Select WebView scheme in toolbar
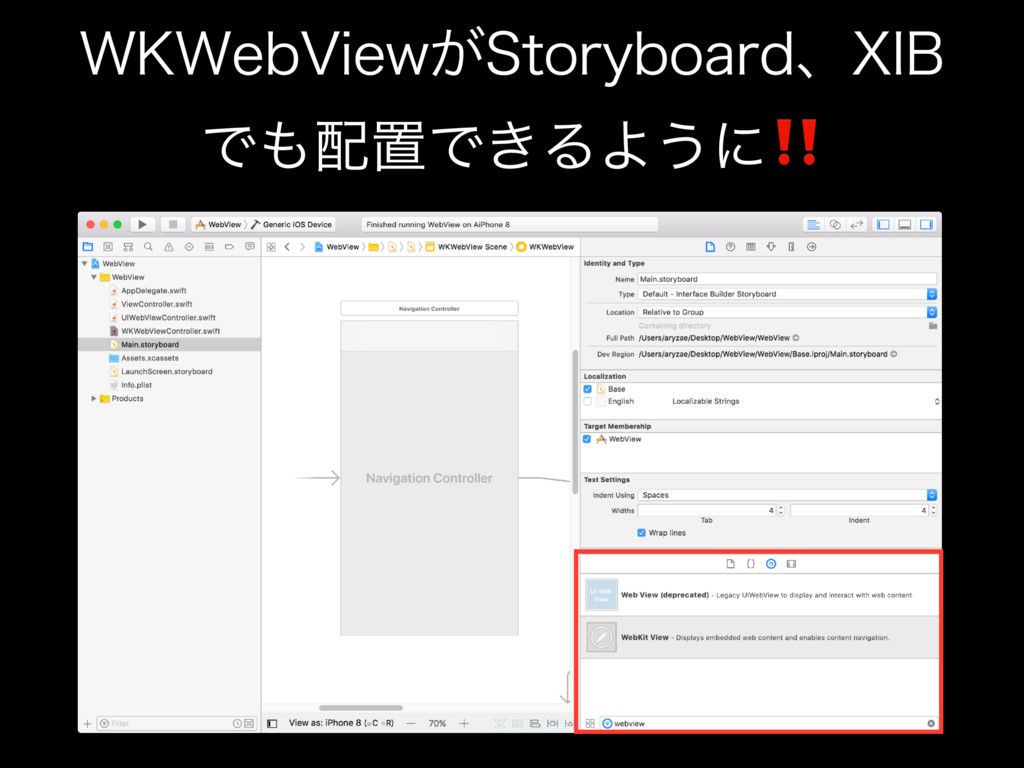This screenshot has height=768, width=1024. 219,225
